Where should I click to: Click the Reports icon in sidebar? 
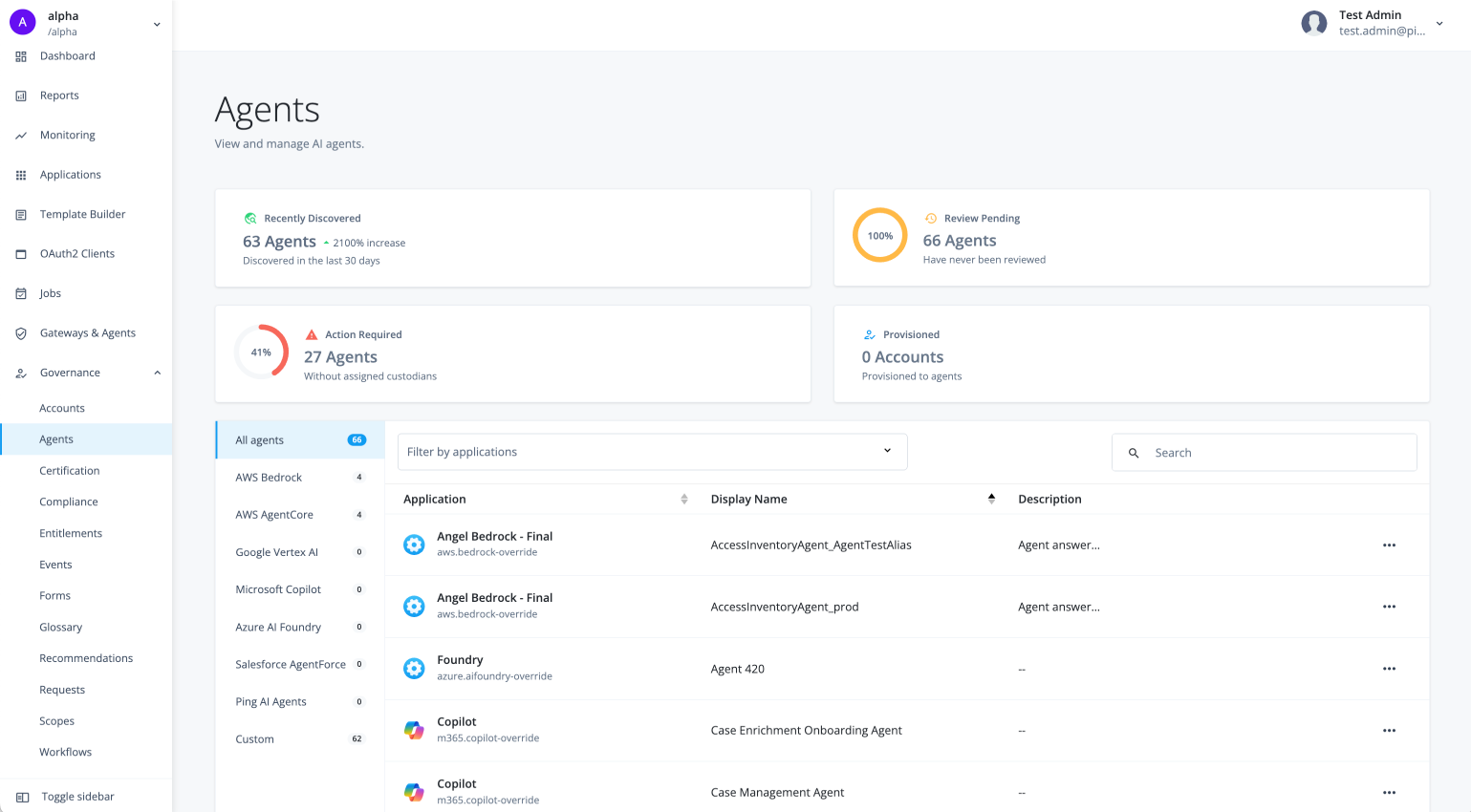[21, 96]
